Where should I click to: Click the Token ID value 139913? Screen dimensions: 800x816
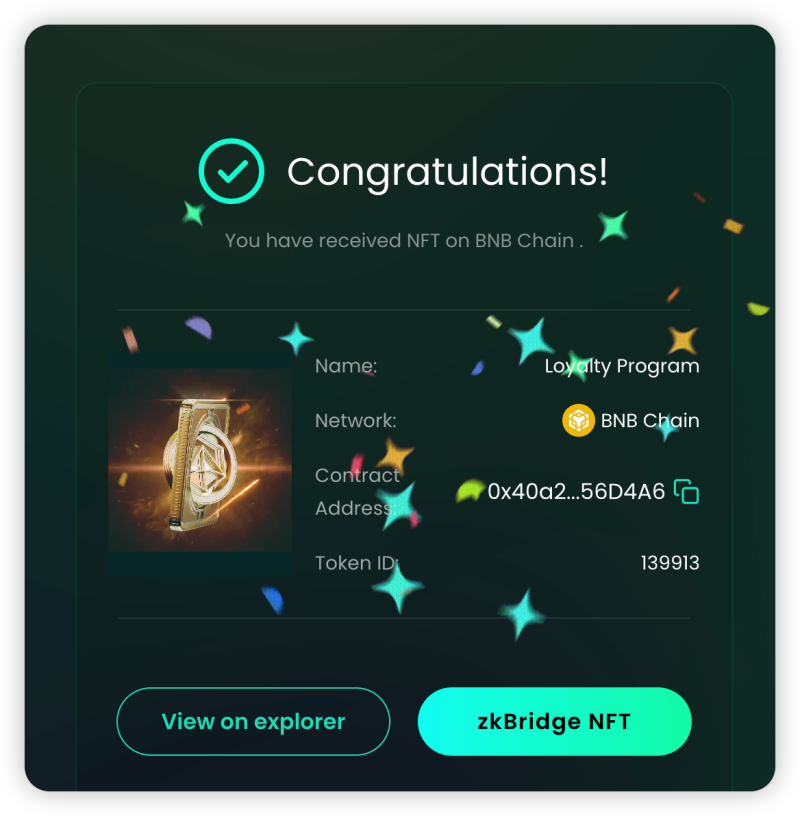[x=670, y=563]
